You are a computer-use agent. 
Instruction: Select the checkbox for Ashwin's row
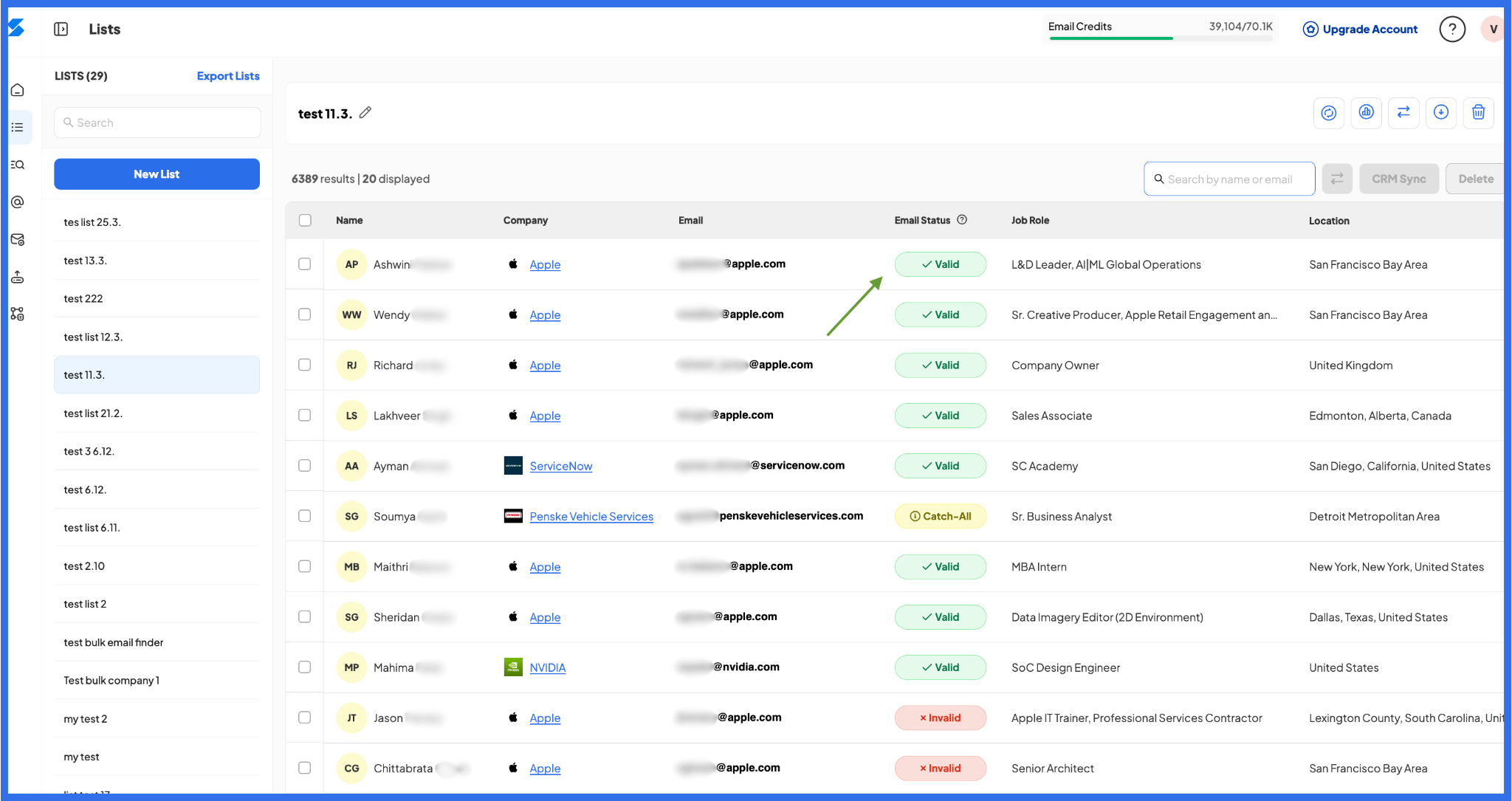click(x=304, y=264)
